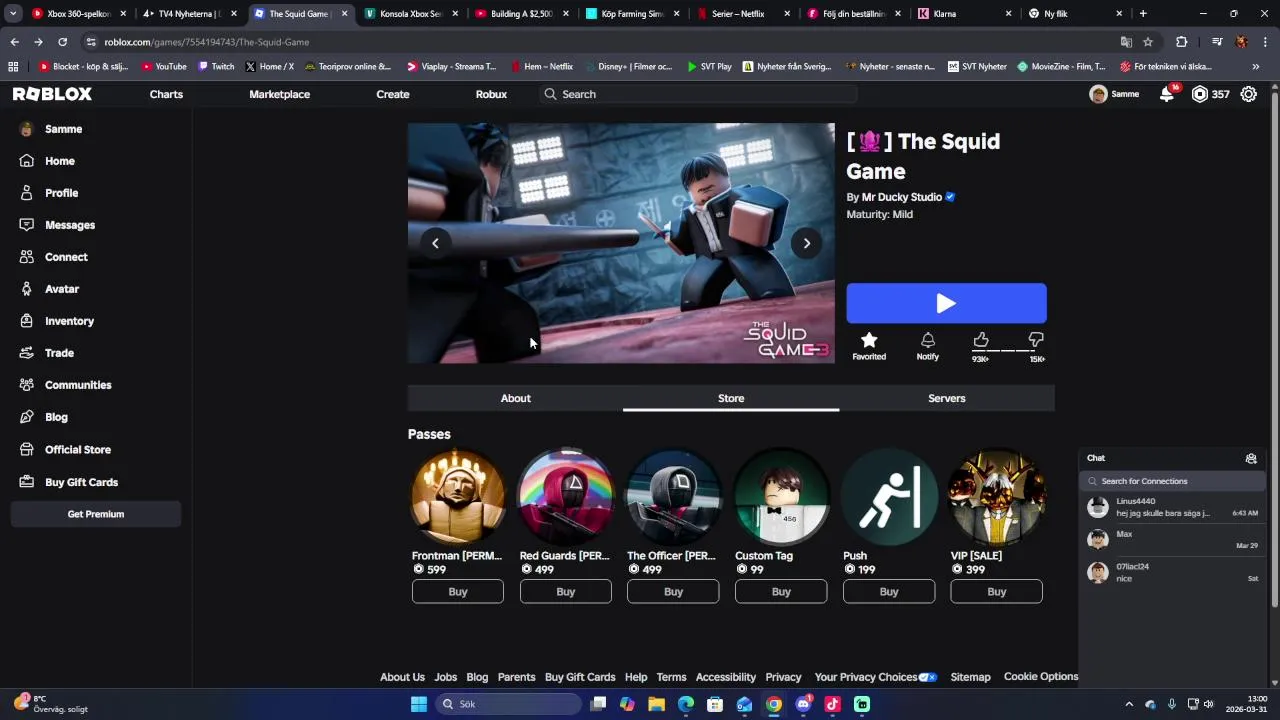
Task: Open the VIP pass thumbnail
Action: pos(997,497)
